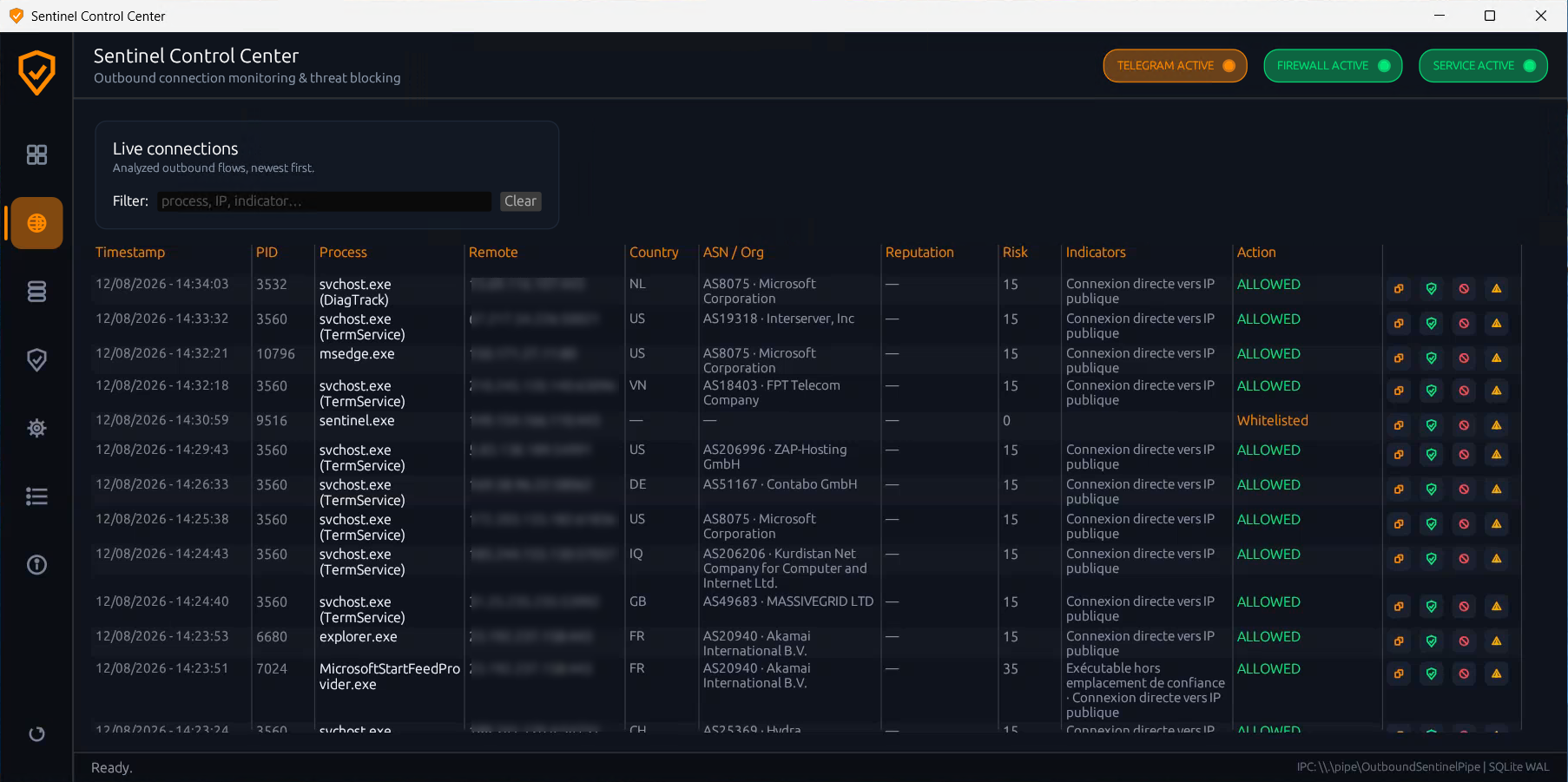Open the dashboard grid icon in sidebar

coord(36,154)
